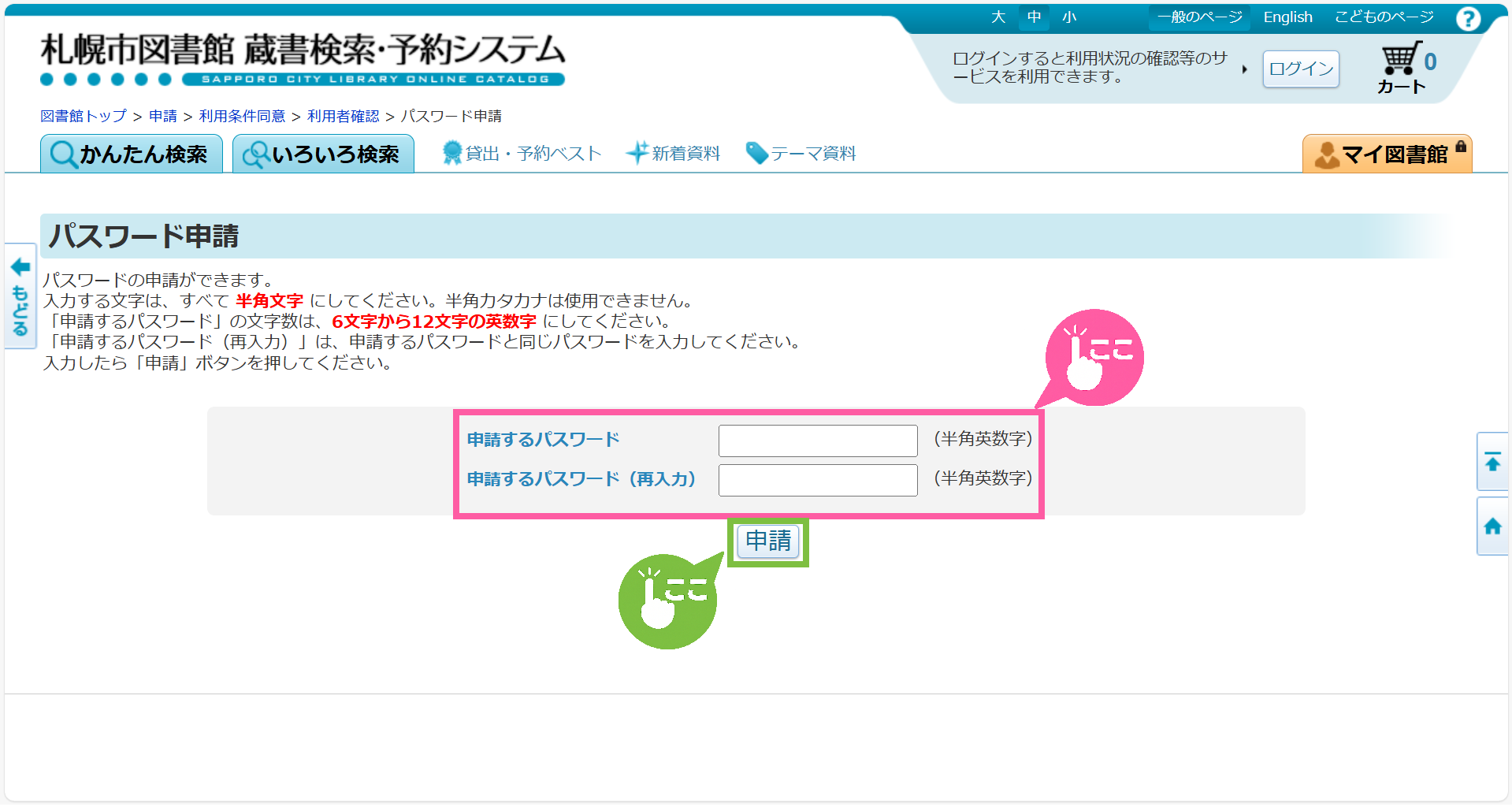Open マイ図書館 with the person icon
Image resolution: width=1512 pixels, height=807 pixels.
click(x=1387, y=154)
